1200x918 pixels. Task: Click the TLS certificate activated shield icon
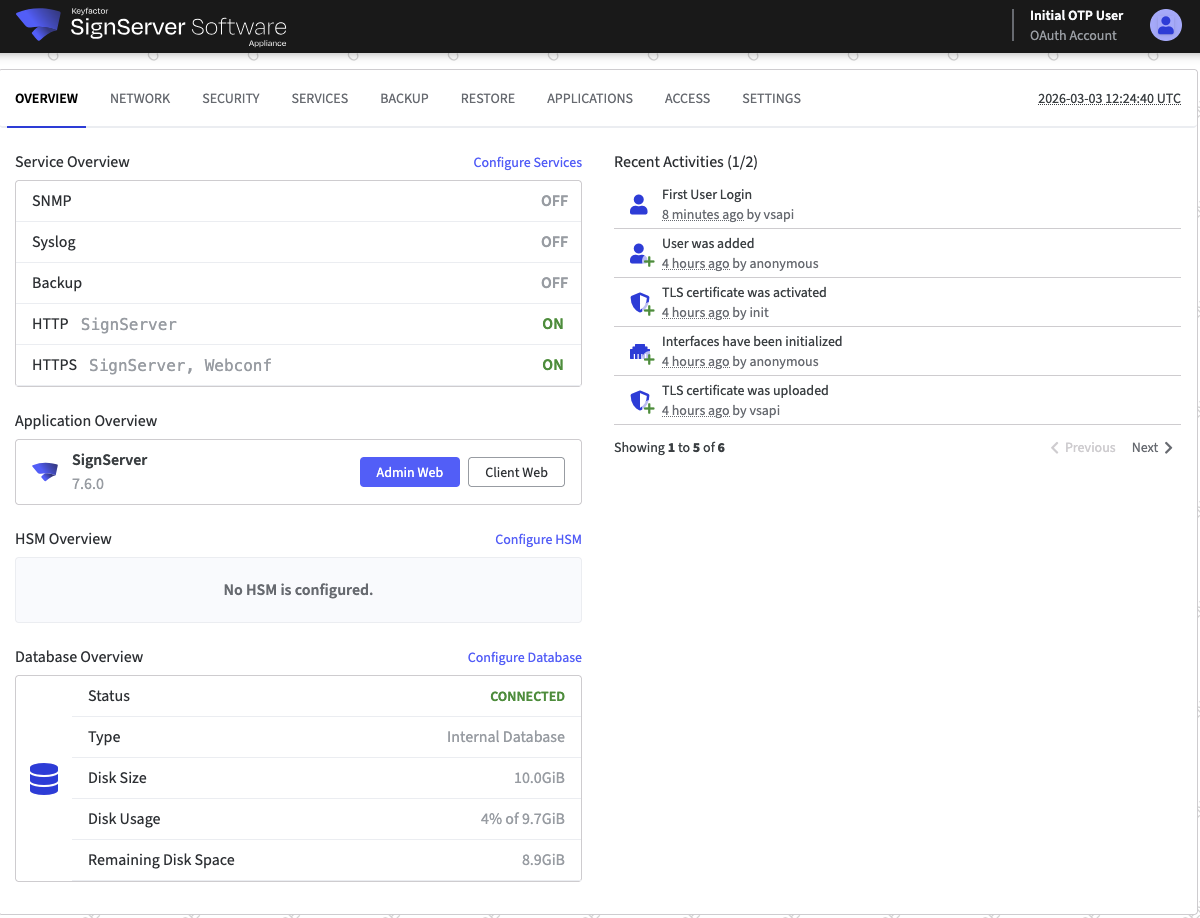(640, 303)
